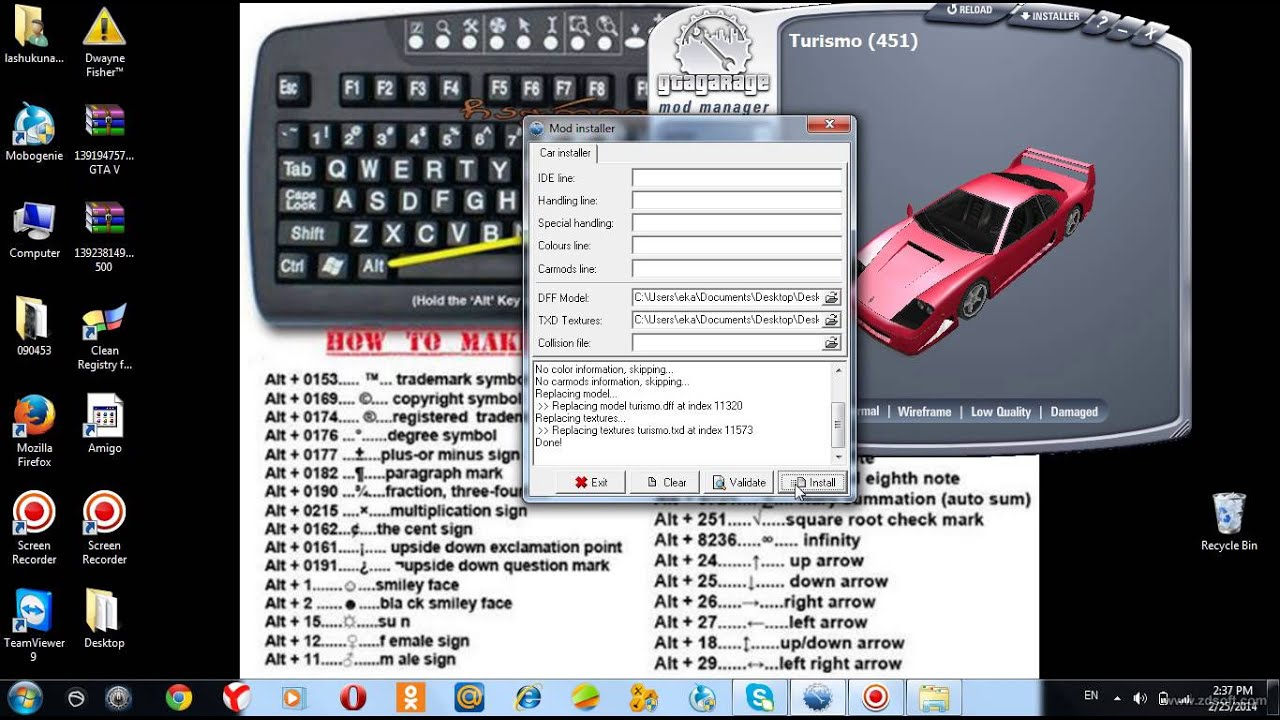The image size is (1280, 720).
Task: Select Mobogenie desktop icon
Action: 34,133
